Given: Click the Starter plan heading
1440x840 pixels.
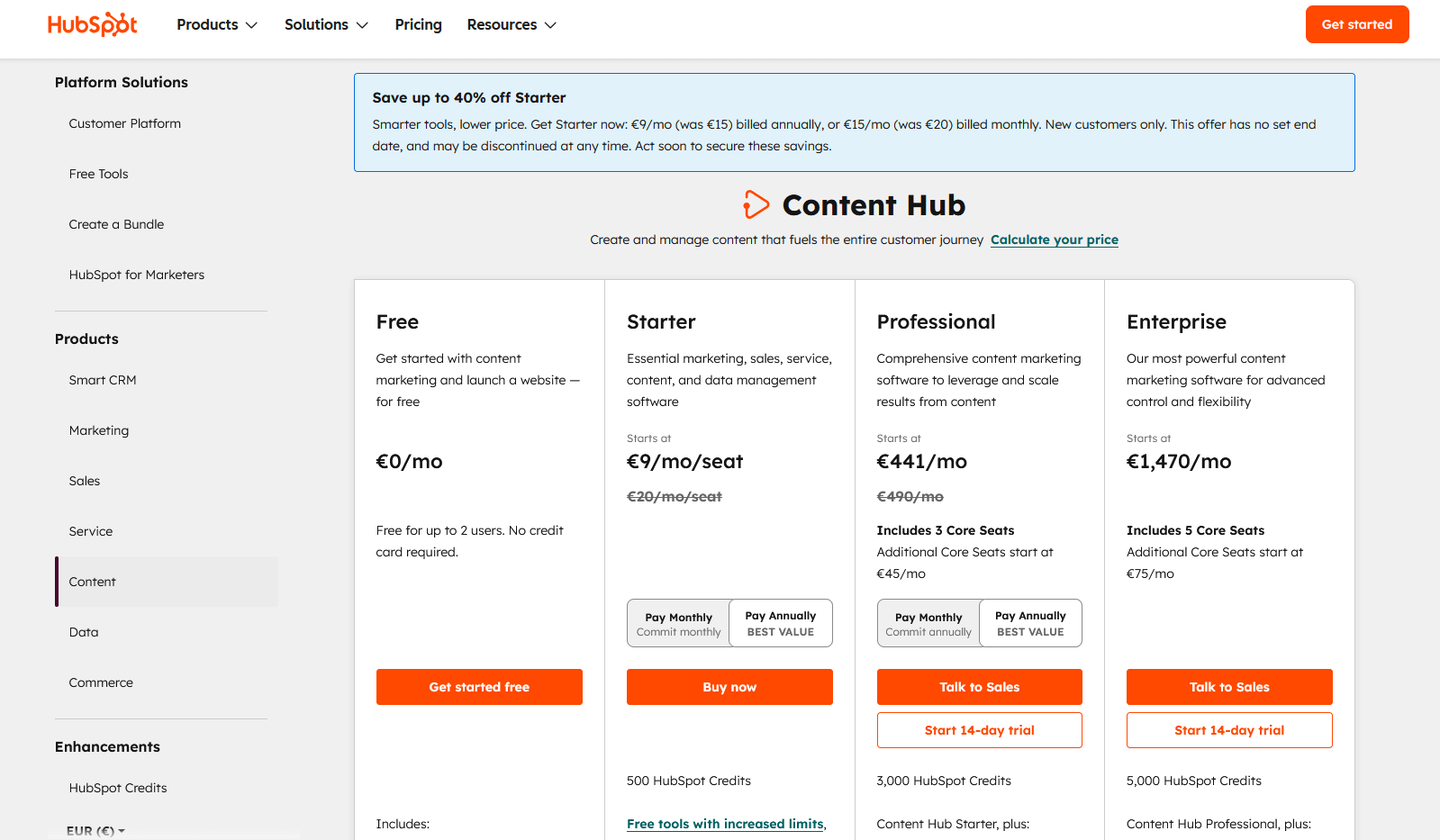Looking at the screenshot, I should point(661,321).
